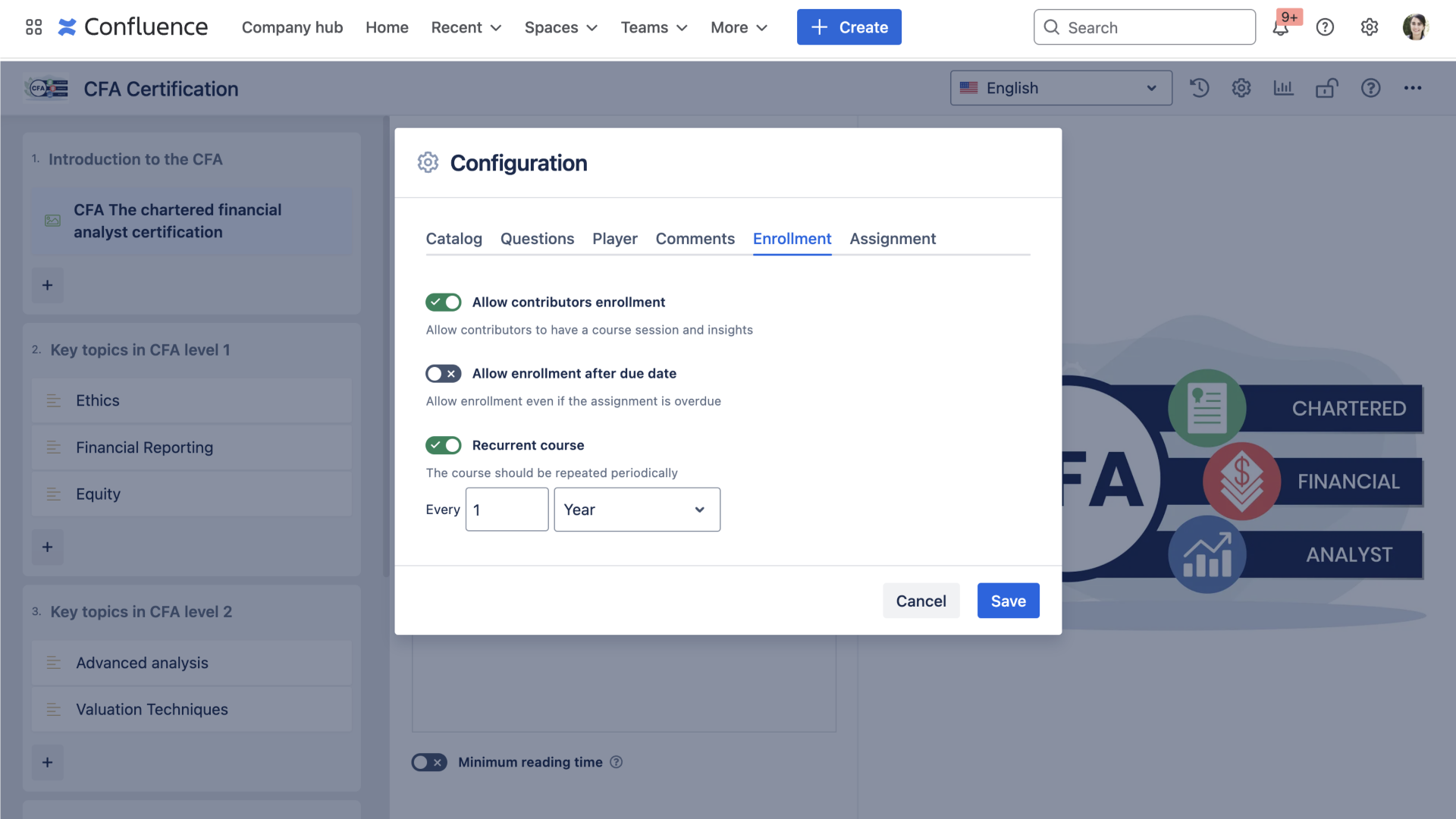Expand the Spaces menu
This screenshot has width=1456, height=819.
(x=560, y=27)
